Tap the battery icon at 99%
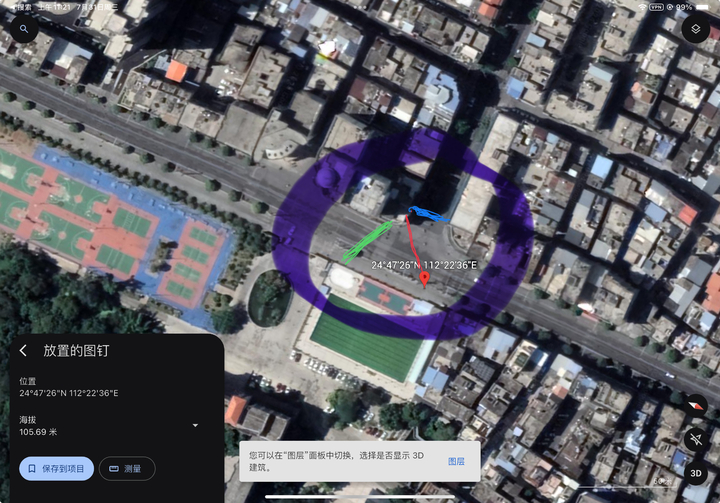 [x=703, y=7]
